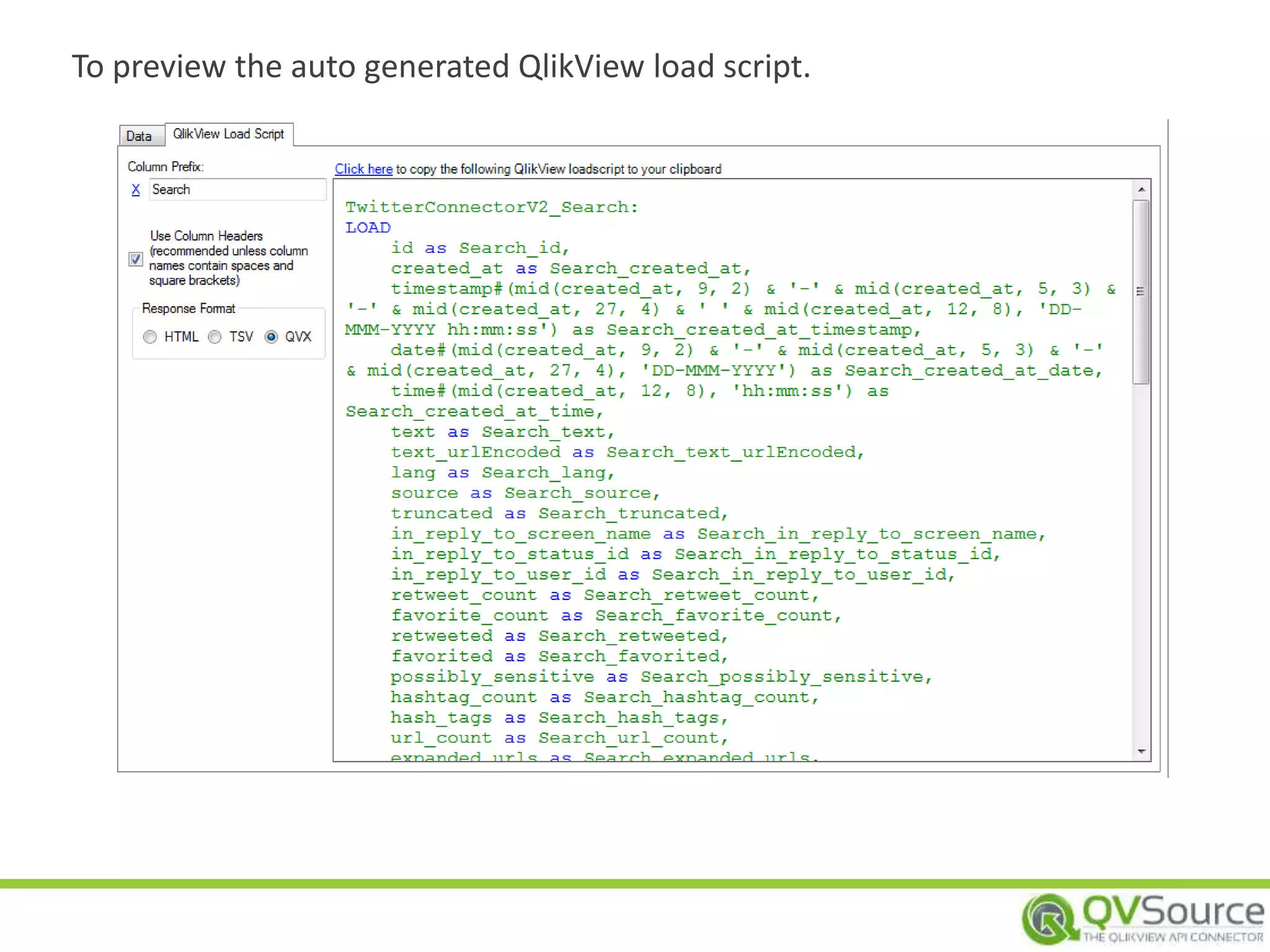The width and height of the screenshot is (1270, 952).
Task: Click 'url_count as Search_url_count,' line
Action: [559, 738]
